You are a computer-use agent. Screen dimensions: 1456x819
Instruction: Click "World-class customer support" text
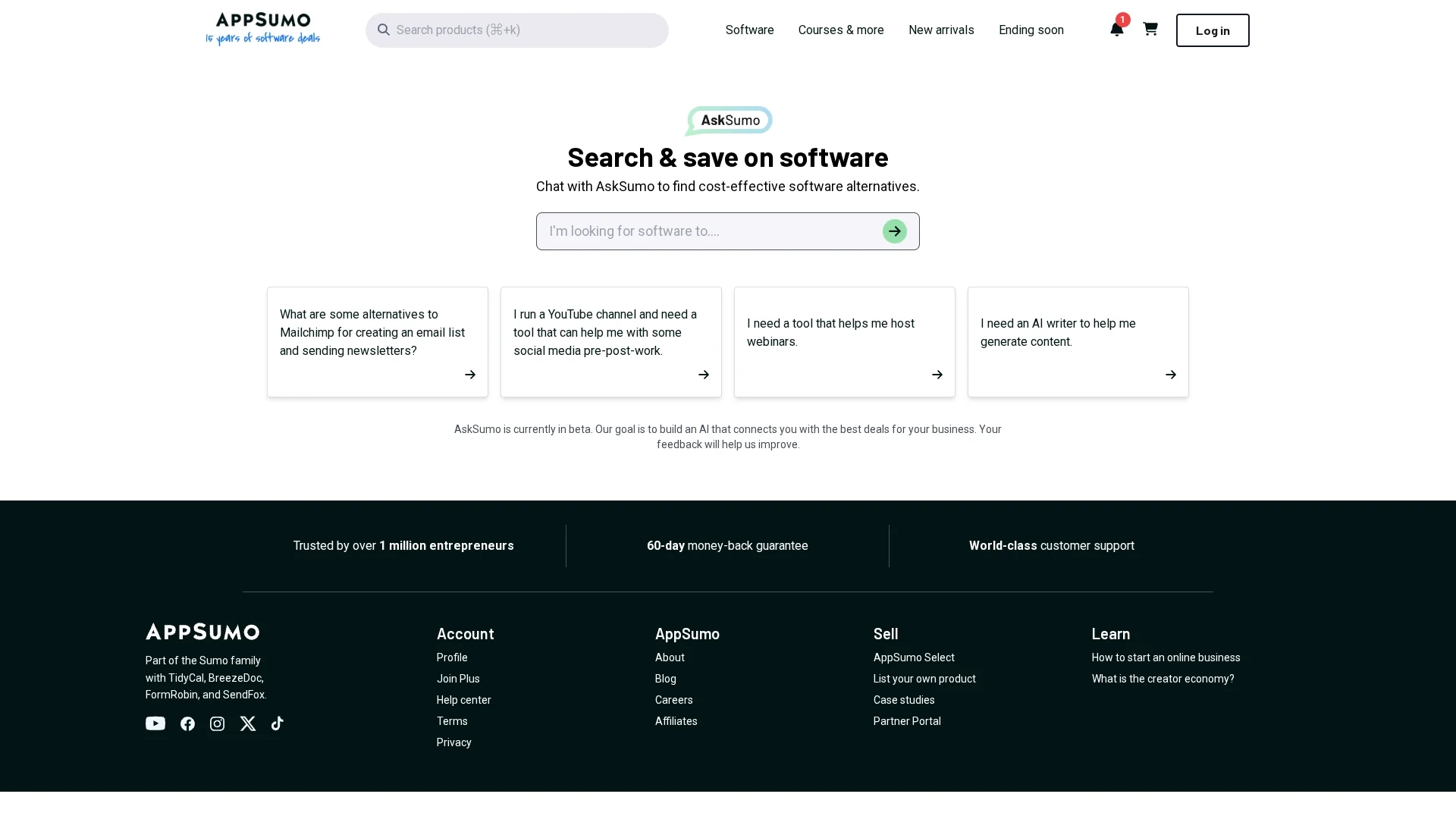(1052, 545)
